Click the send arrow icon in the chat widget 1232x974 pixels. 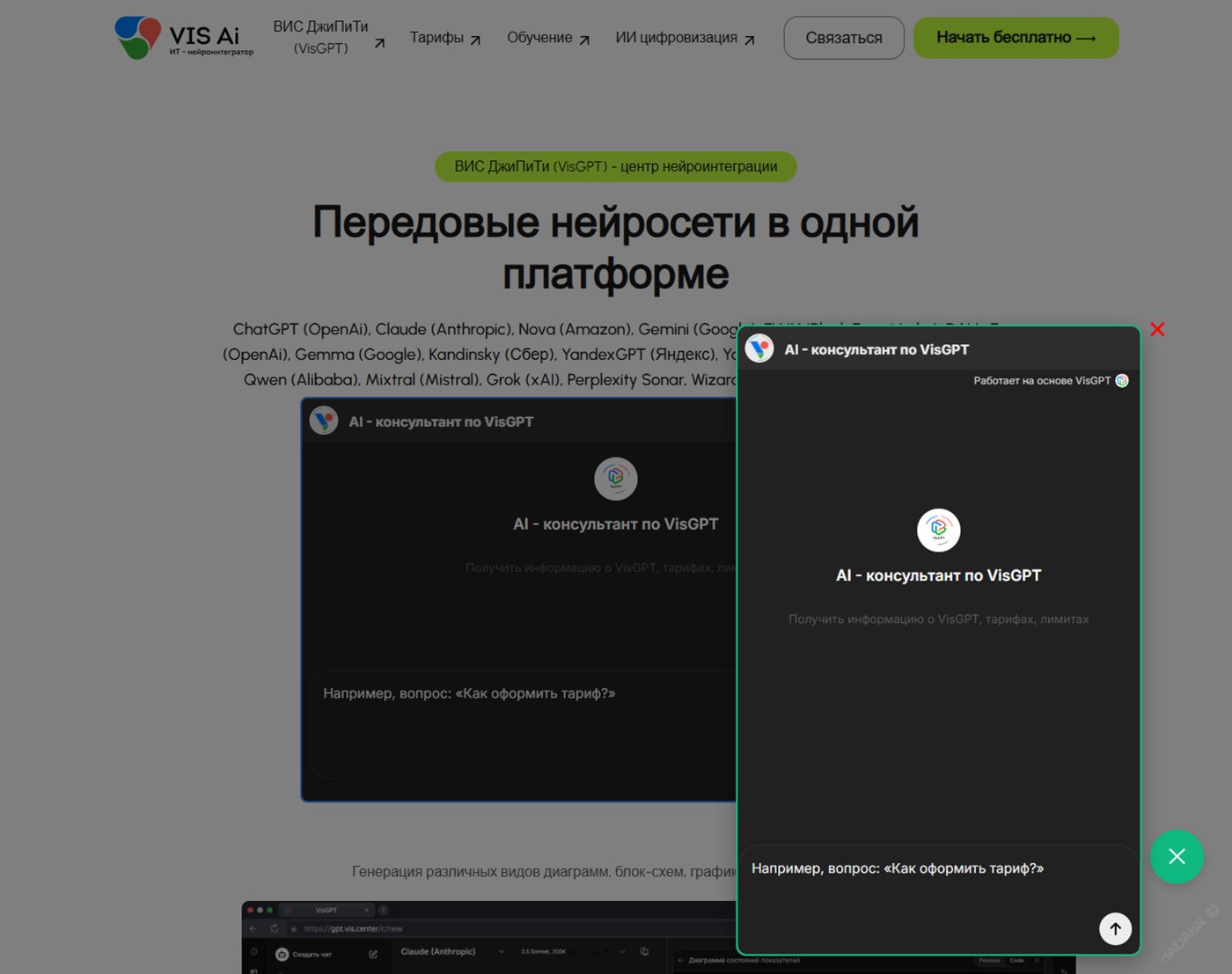pyautogui.click(x=1115, y=928)
